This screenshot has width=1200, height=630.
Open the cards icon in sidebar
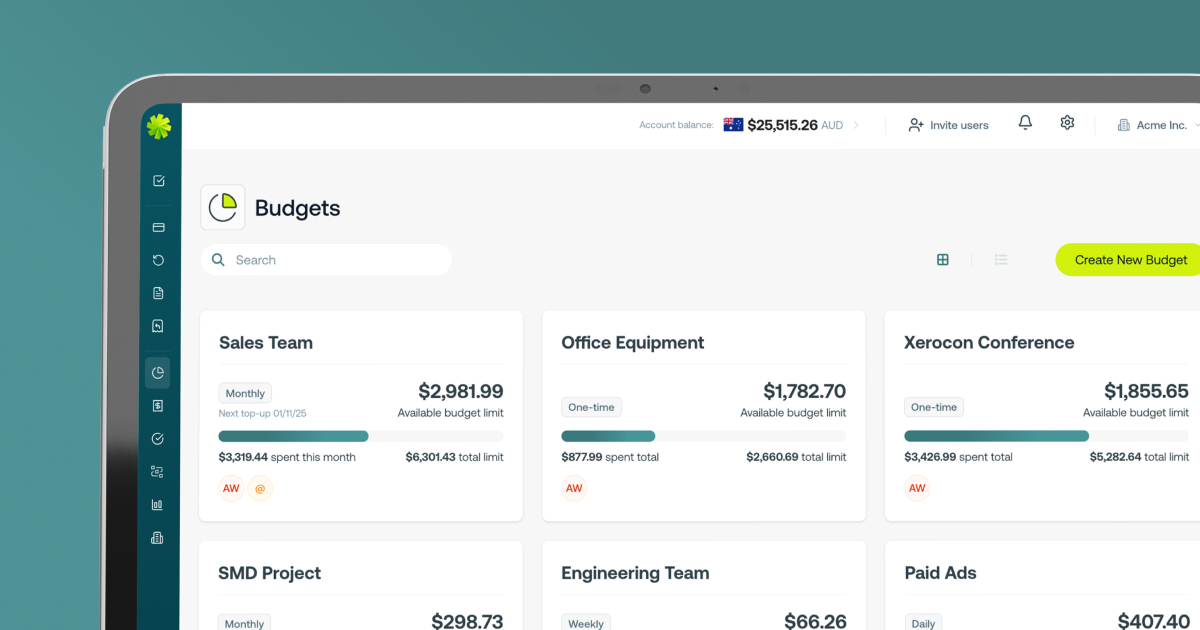(x=158, y=228)
